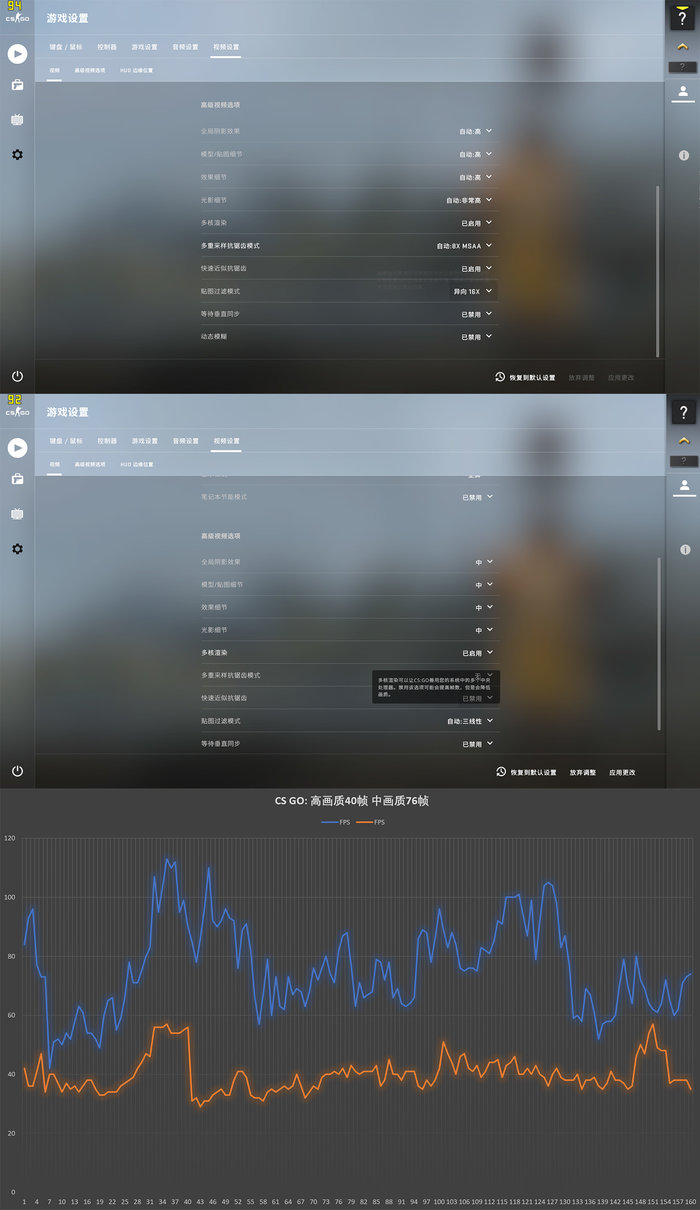Click the settings gear icon in lower screen
Viewport: 700px width, 1210px height.
pyautogui.click(x=17, y=549)
